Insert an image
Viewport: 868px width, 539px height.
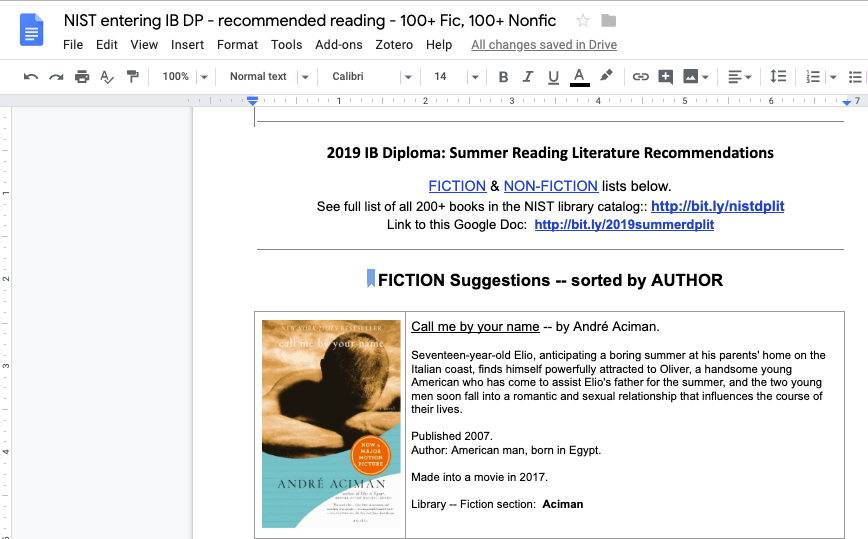(x=690, y=77)
